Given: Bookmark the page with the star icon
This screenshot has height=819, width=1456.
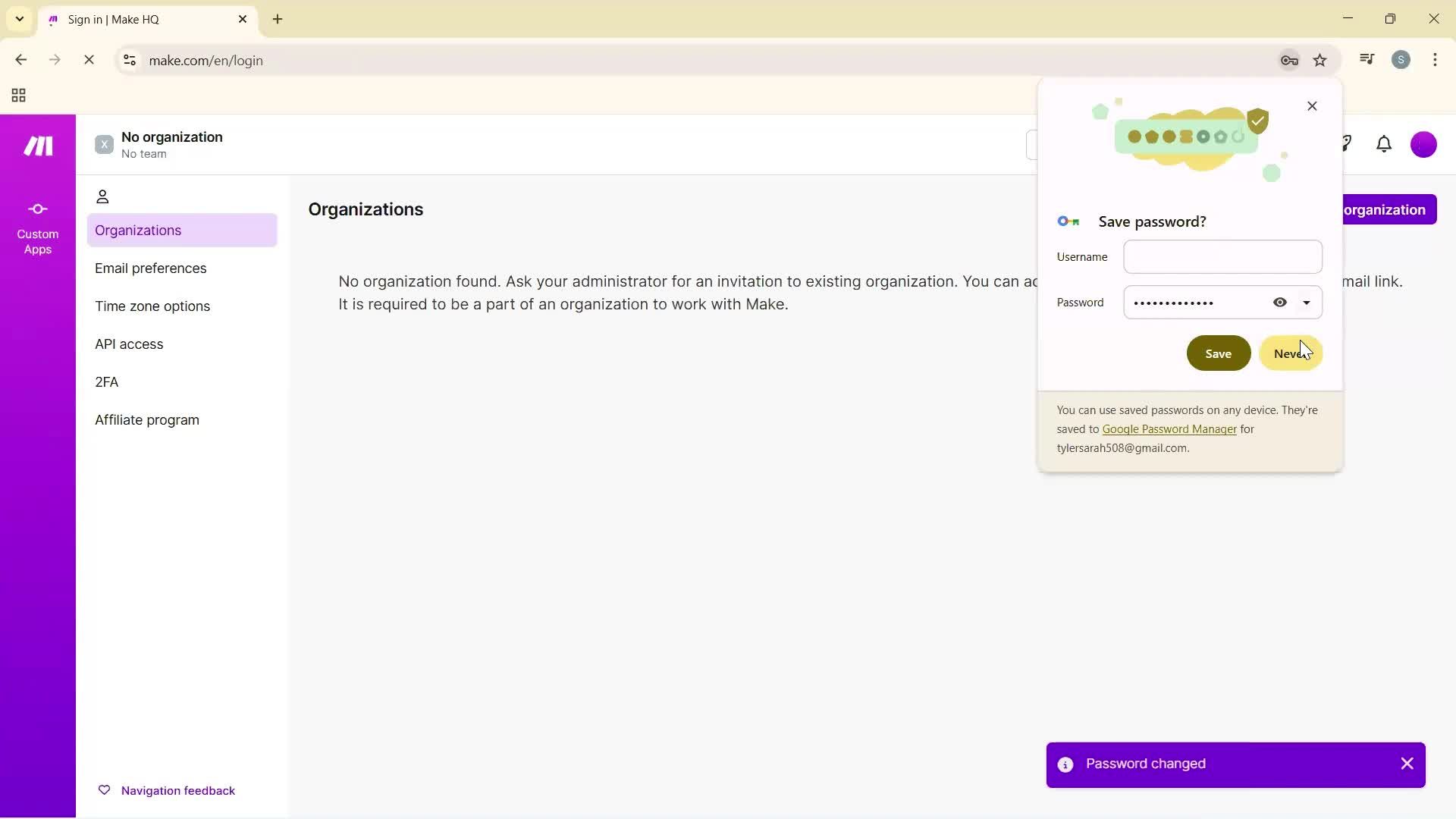Looking at the screenshot, I should 1320,60.
